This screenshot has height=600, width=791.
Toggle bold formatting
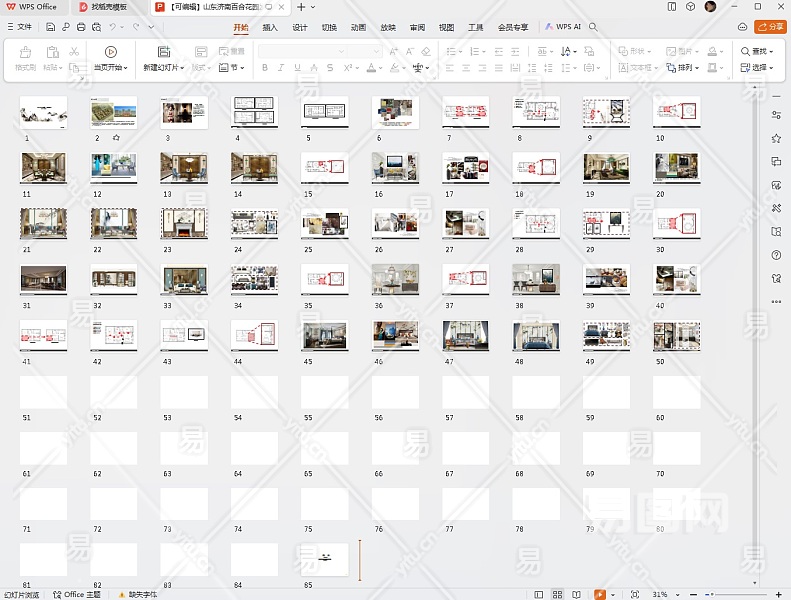click(265, 68)
